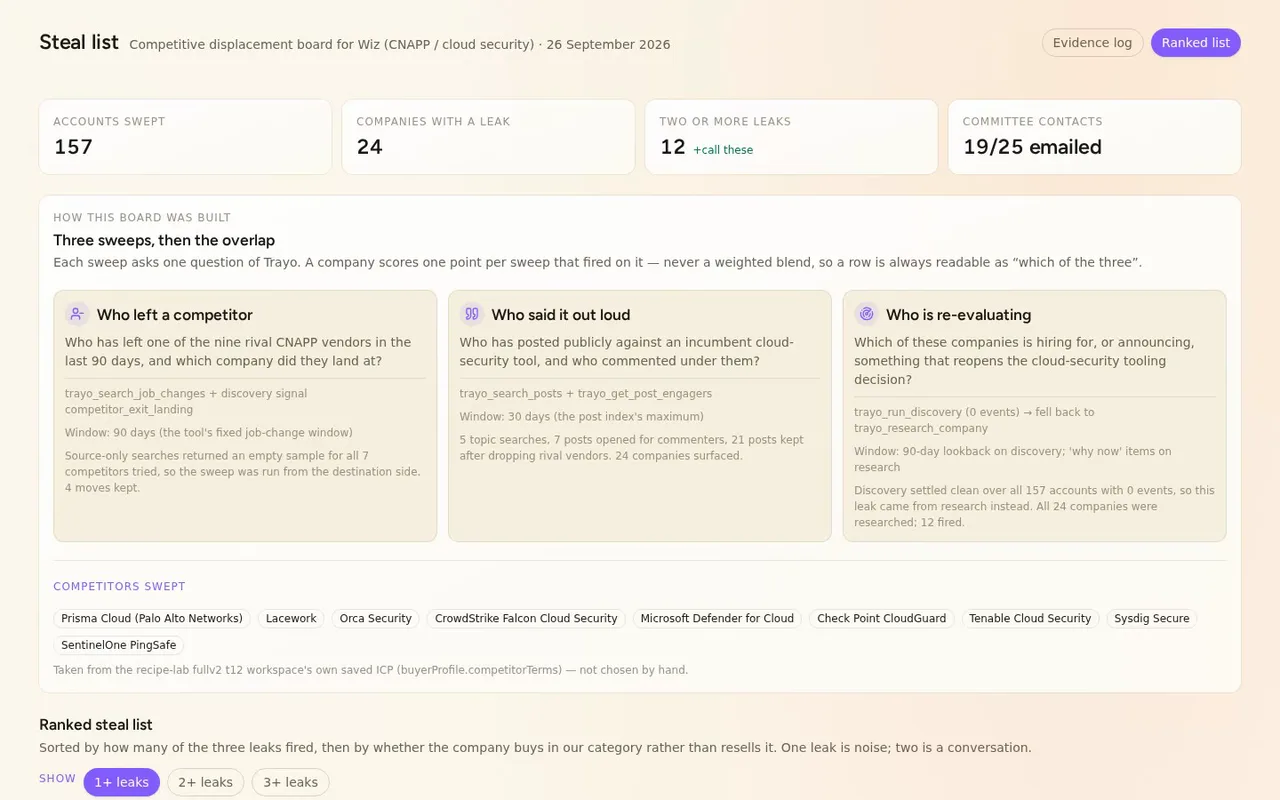Open the Accounts swept card
The width and height of the screenshot is (1280, 800).
[185, 137]
